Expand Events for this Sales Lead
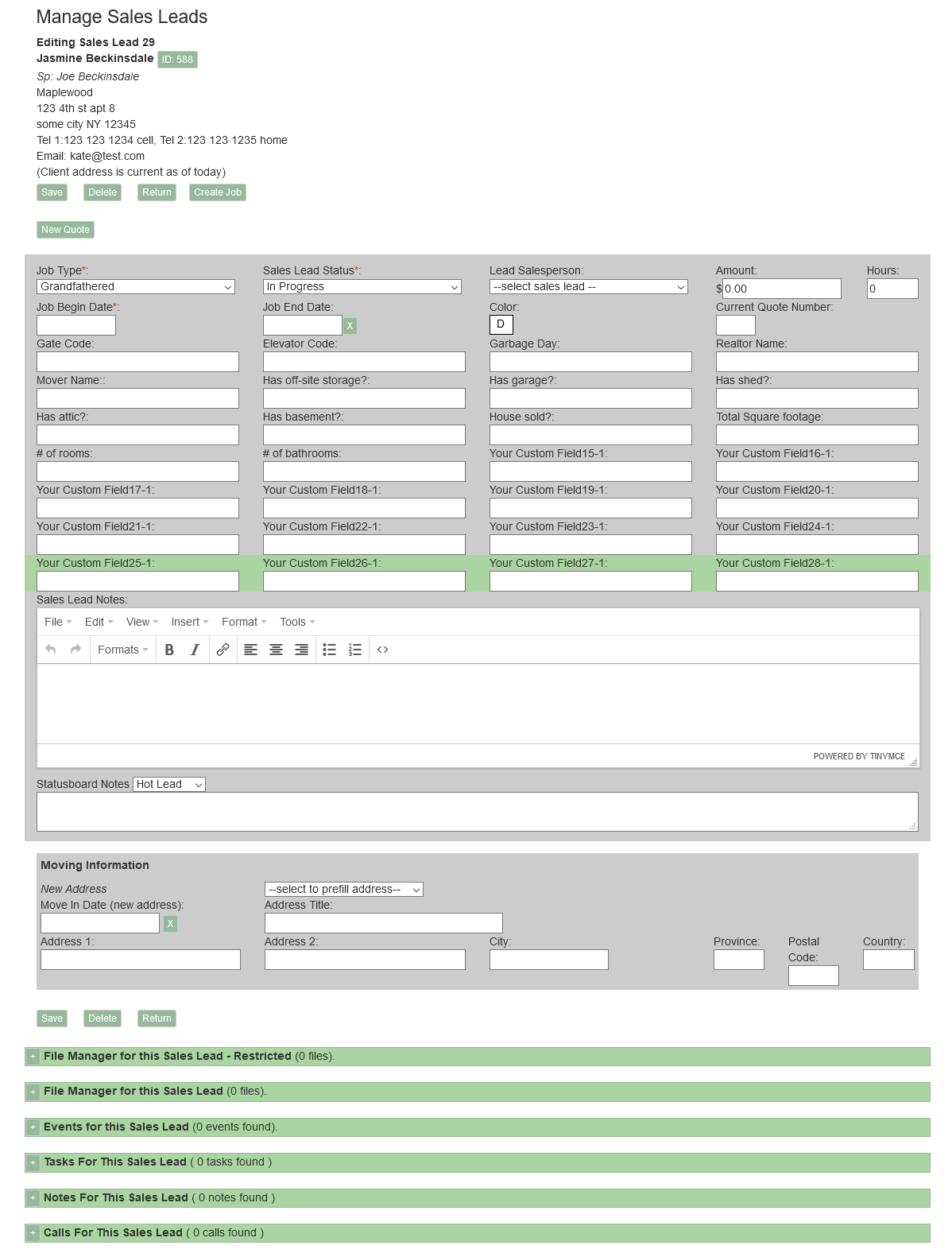 [33, 1127]
